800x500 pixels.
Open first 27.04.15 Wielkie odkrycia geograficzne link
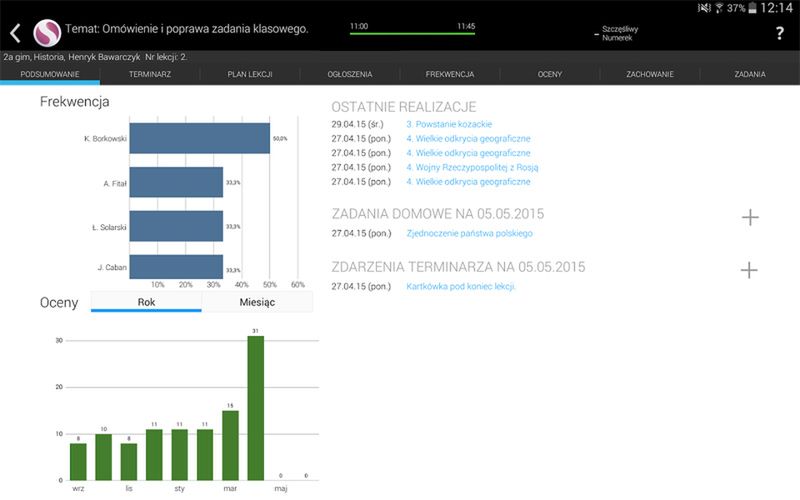click(468, 138)
